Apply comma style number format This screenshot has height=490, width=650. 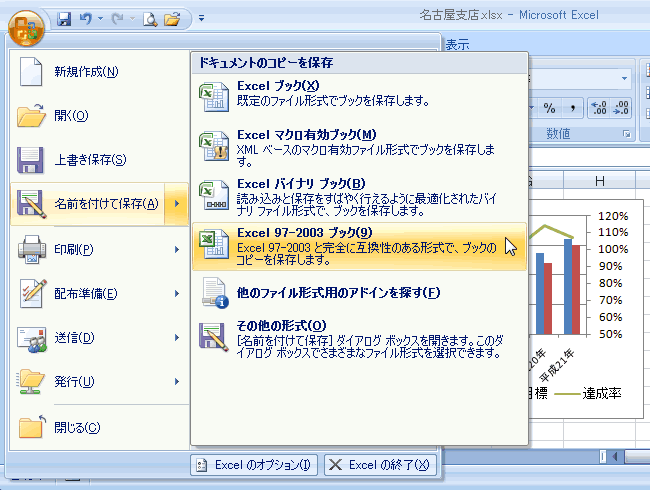pyautogui.click(x=571, y=108)
